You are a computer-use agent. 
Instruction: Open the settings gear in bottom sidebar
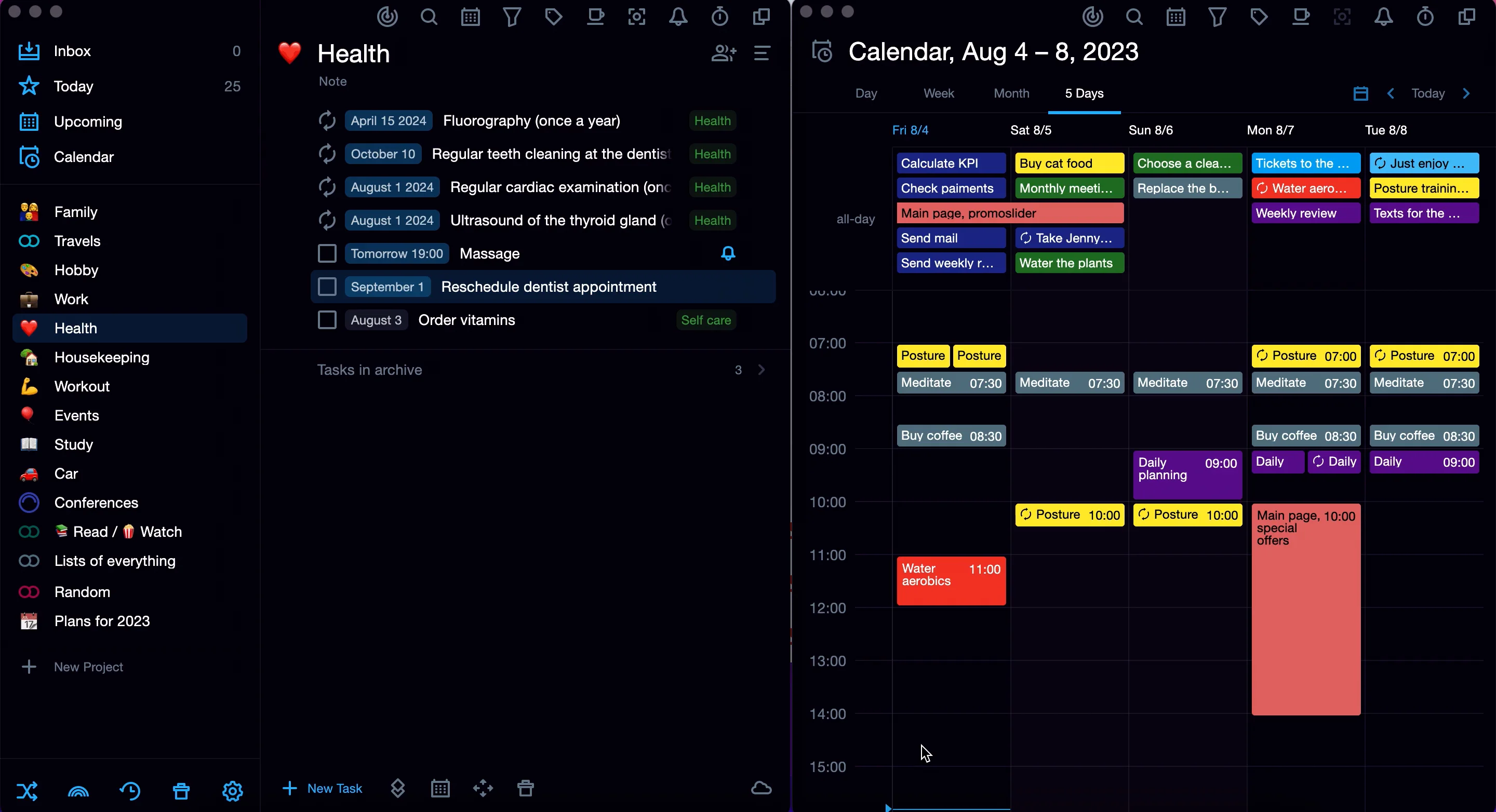(232, 791)
